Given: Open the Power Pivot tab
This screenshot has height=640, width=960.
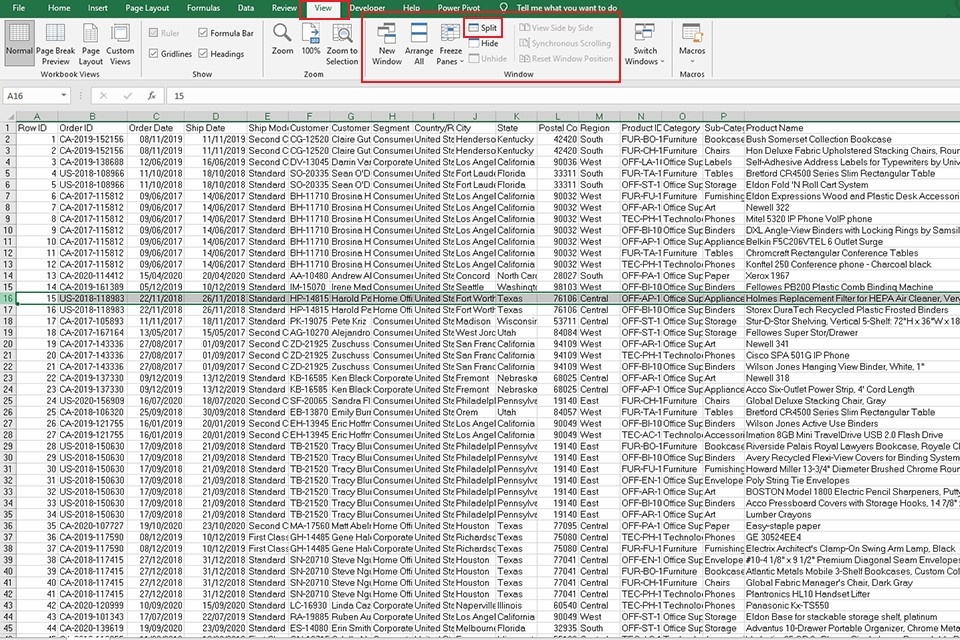Looking at the screenshot, I should 459,8.
